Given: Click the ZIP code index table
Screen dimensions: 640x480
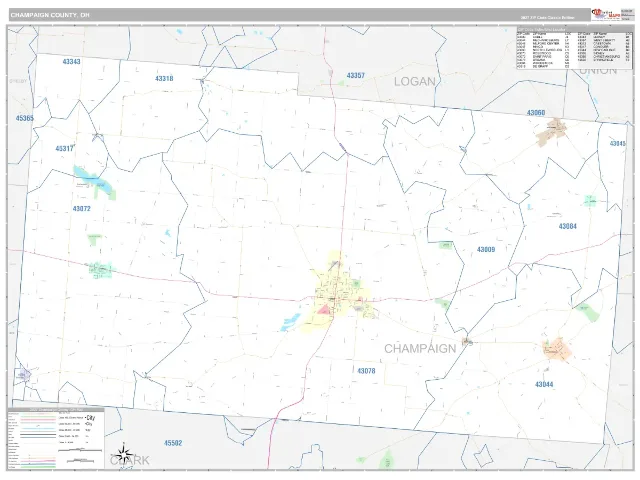Looking at the screenshot, I should point(575,48).
